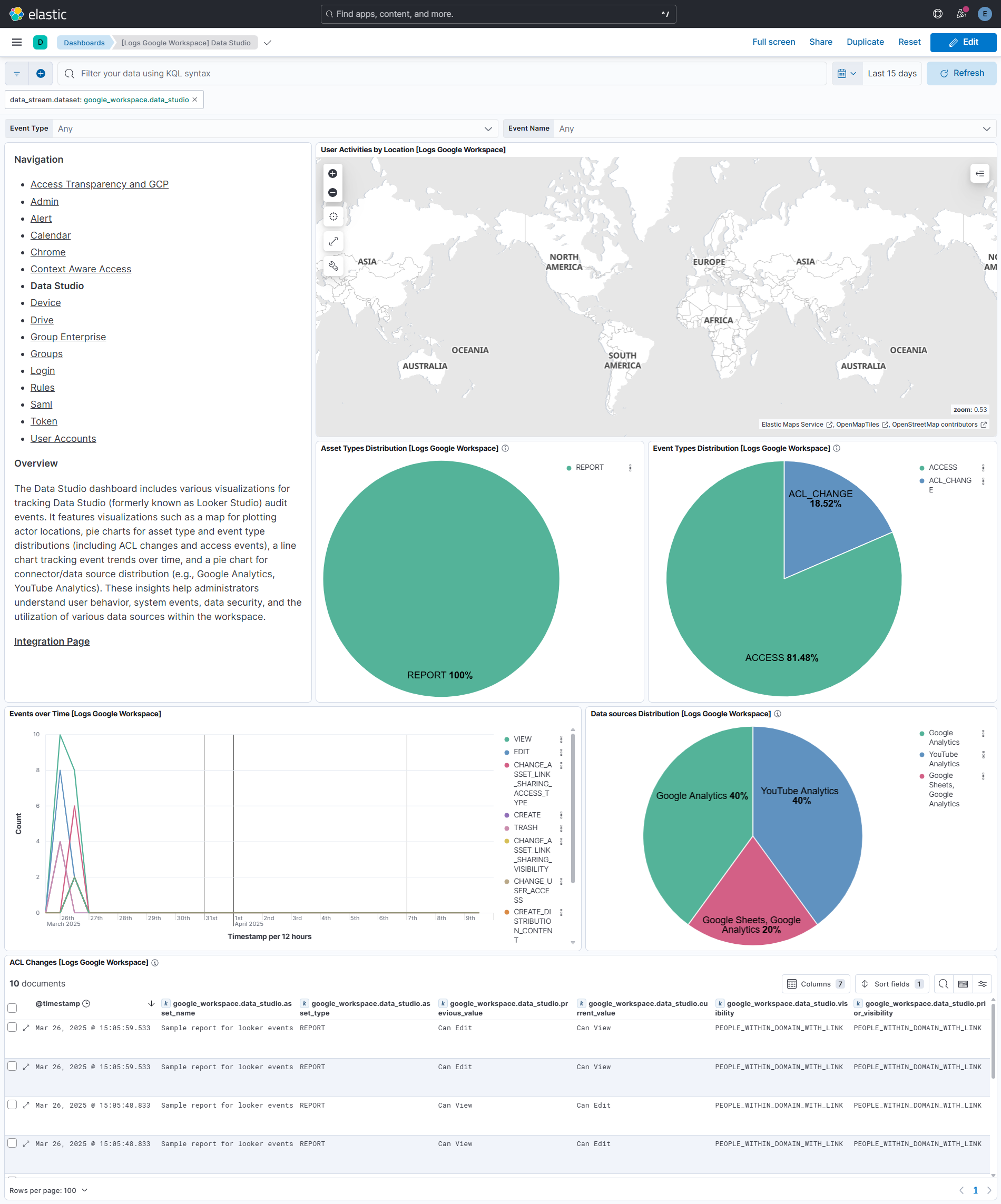
Task: Open the map tools wrench icon
Action: [x=333, y=265]
